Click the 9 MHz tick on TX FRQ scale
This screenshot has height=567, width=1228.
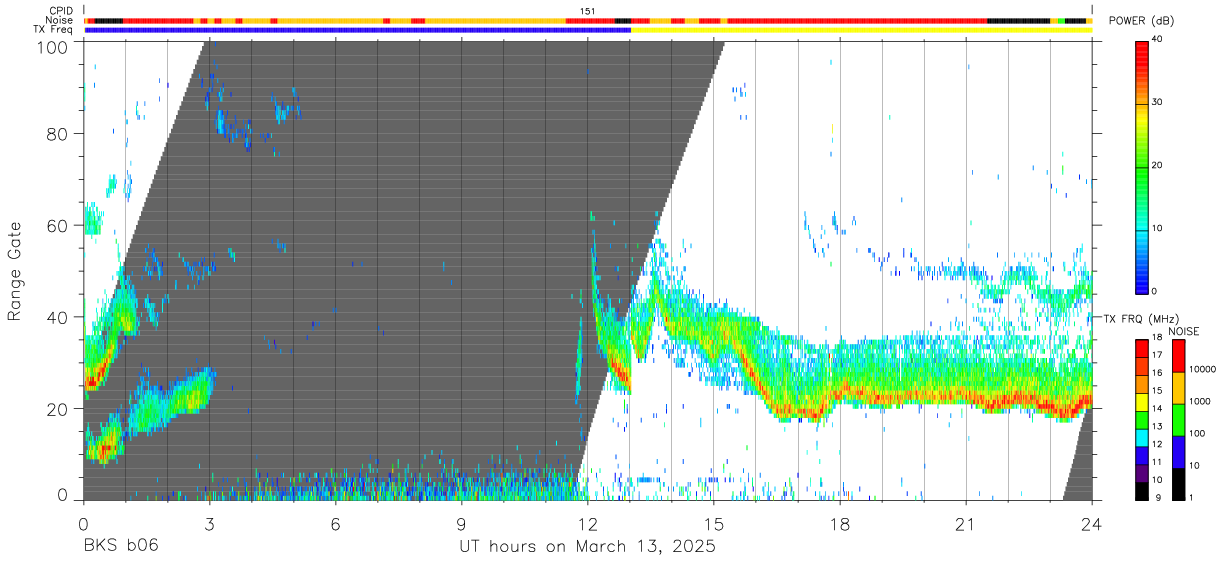point(1158,497)
